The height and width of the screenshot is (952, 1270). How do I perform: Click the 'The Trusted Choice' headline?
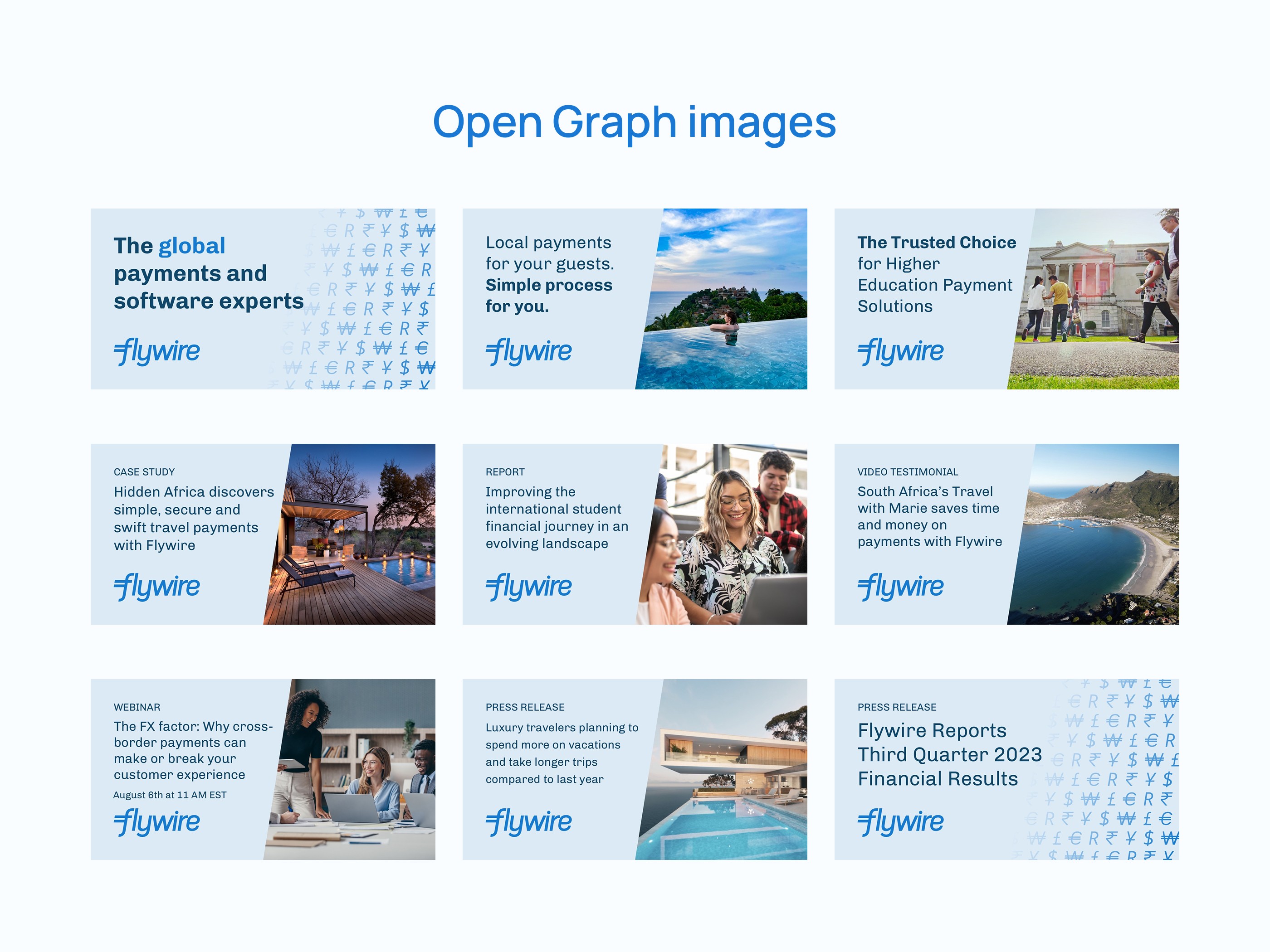pyautogui.click(x=937, y=243)
